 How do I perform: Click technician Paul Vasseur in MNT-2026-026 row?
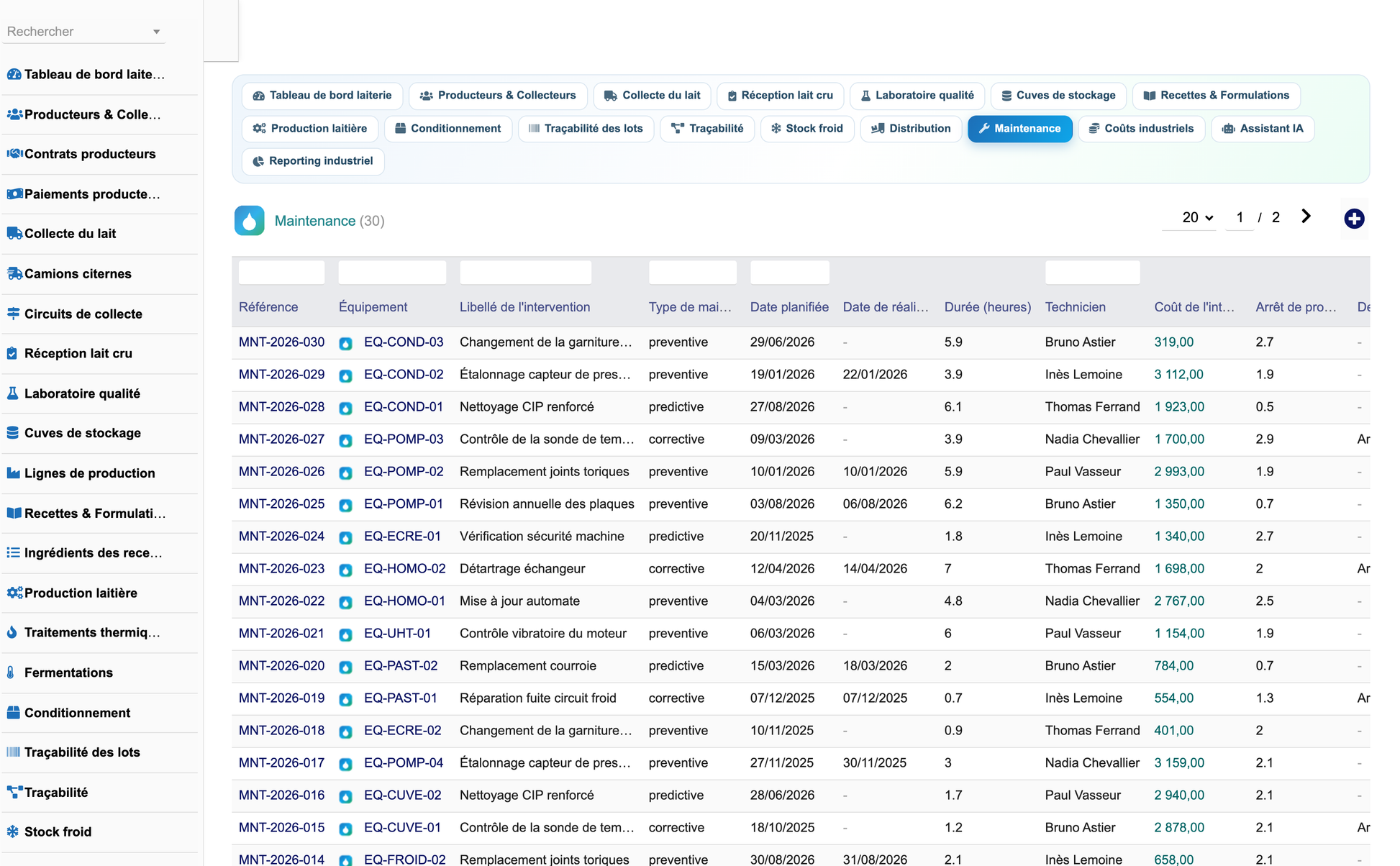coord(1083,472)
